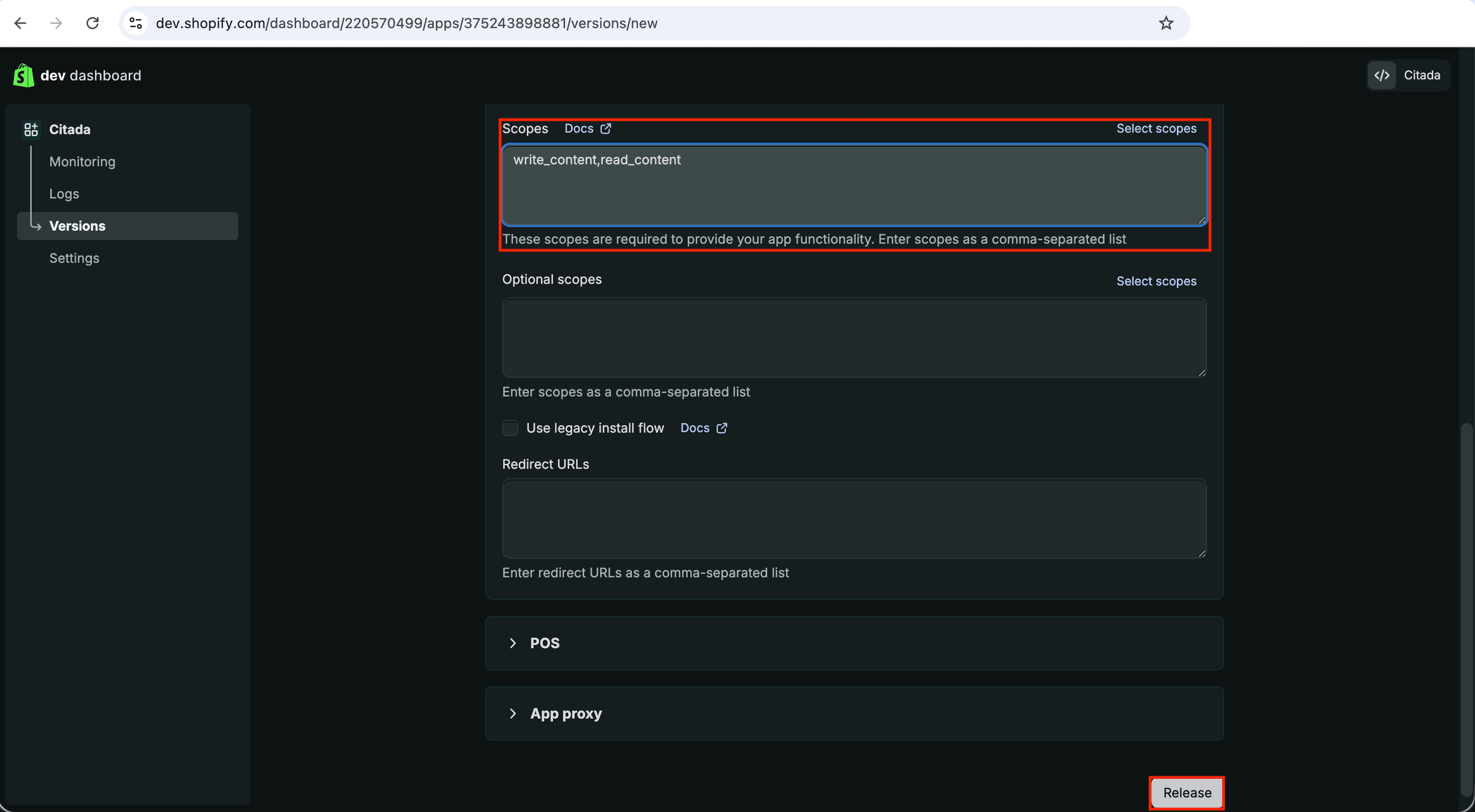The width and height of the screenshot is (1475, 812).
Task: Click the Scopes textarea resize handle
Action: 1202,220
